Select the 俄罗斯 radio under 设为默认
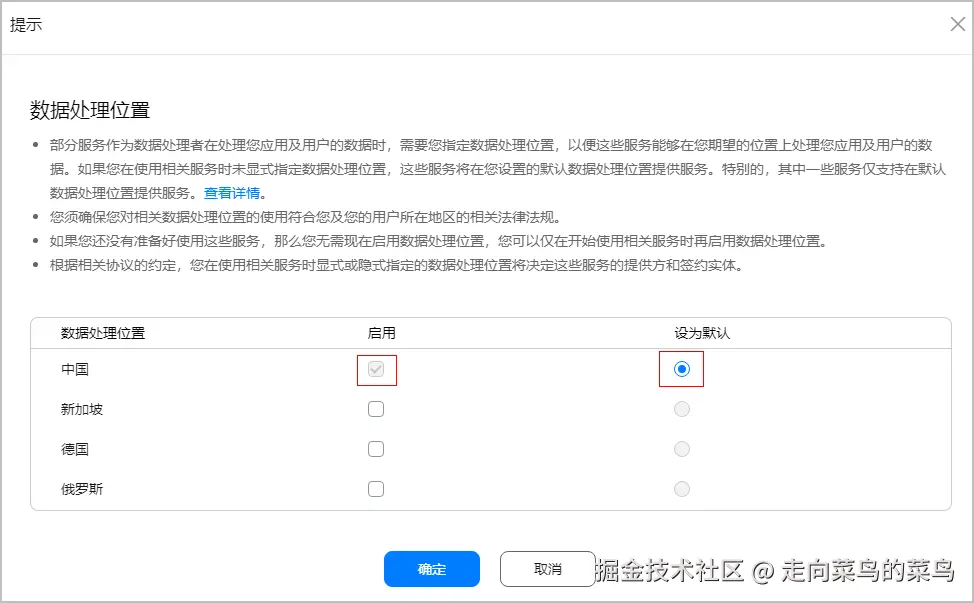Screen dimensions: 974x603 [x=681, y=489]
